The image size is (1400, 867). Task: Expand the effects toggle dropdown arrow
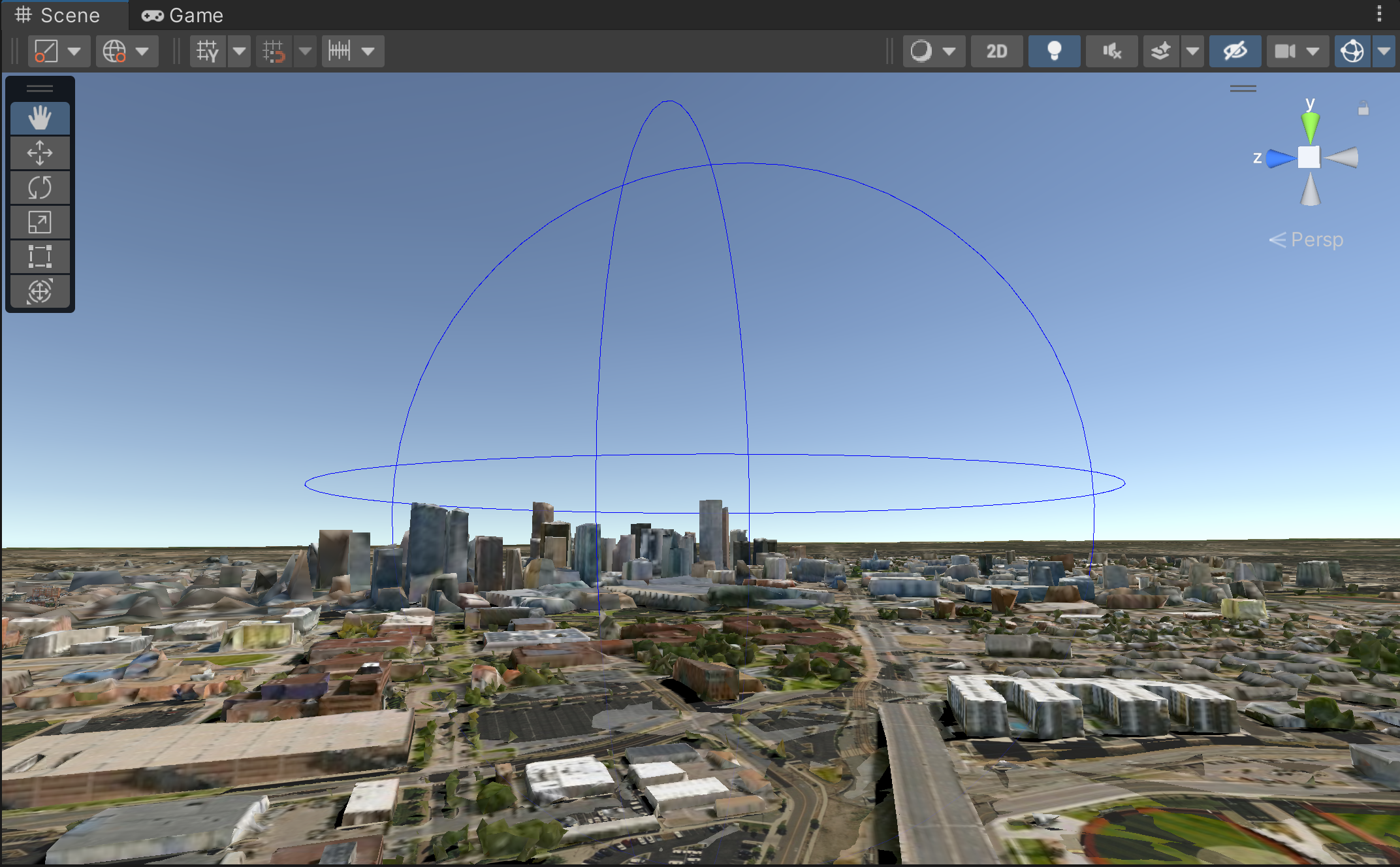pos(1192,51)
